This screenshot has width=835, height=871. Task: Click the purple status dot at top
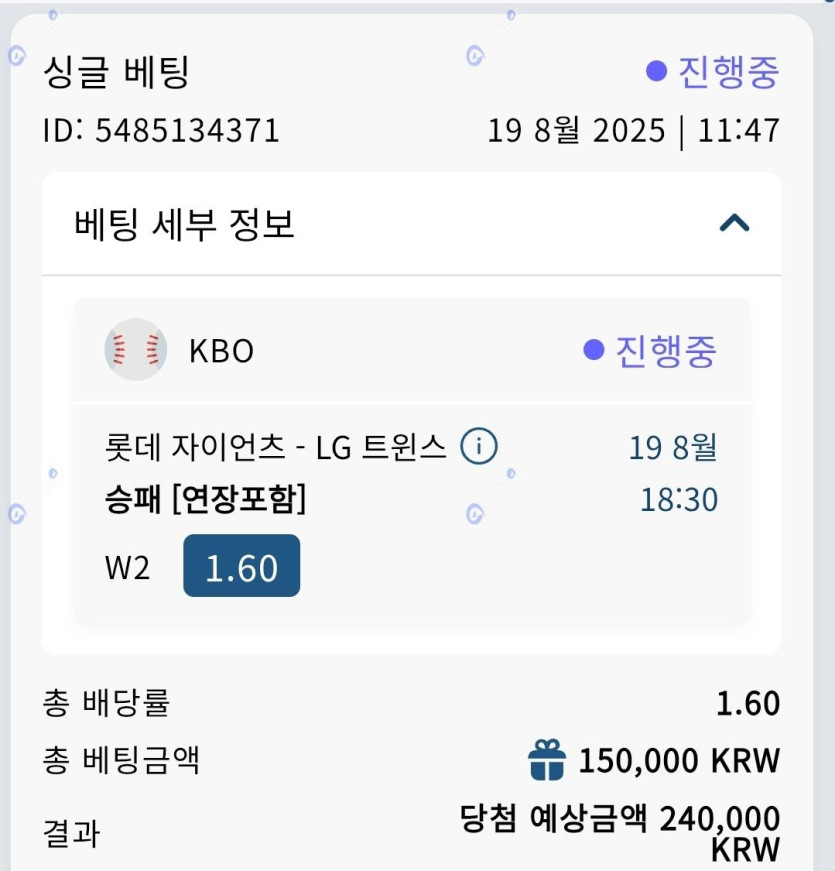click(656, 71)
